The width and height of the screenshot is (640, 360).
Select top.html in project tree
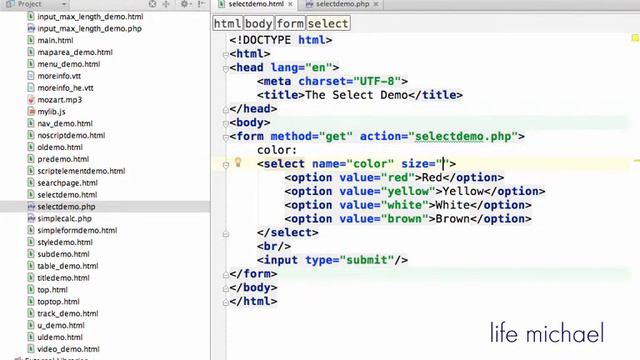pyautogui.click(x=53, y=289)
